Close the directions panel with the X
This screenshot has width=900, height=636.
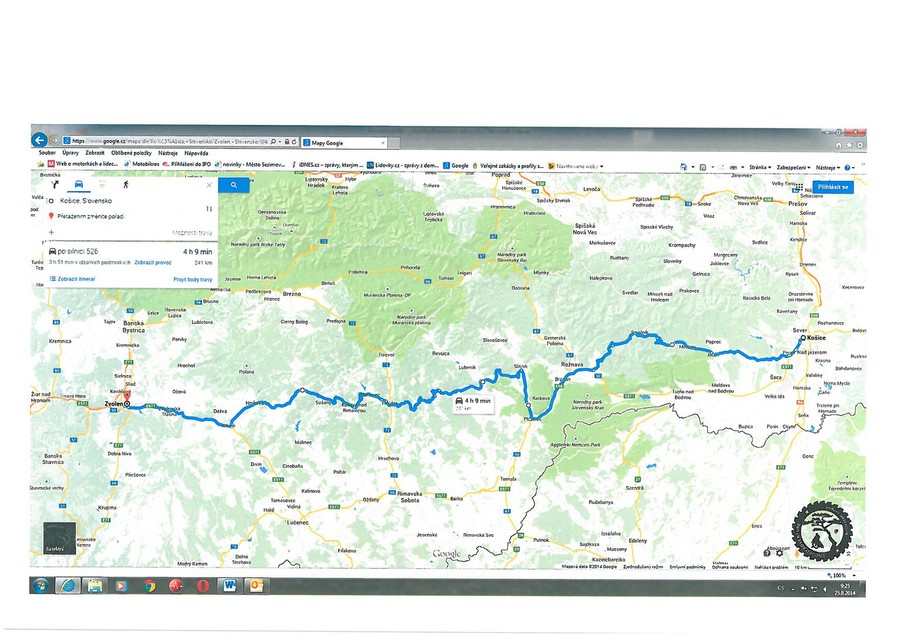[x=209, y=185]
